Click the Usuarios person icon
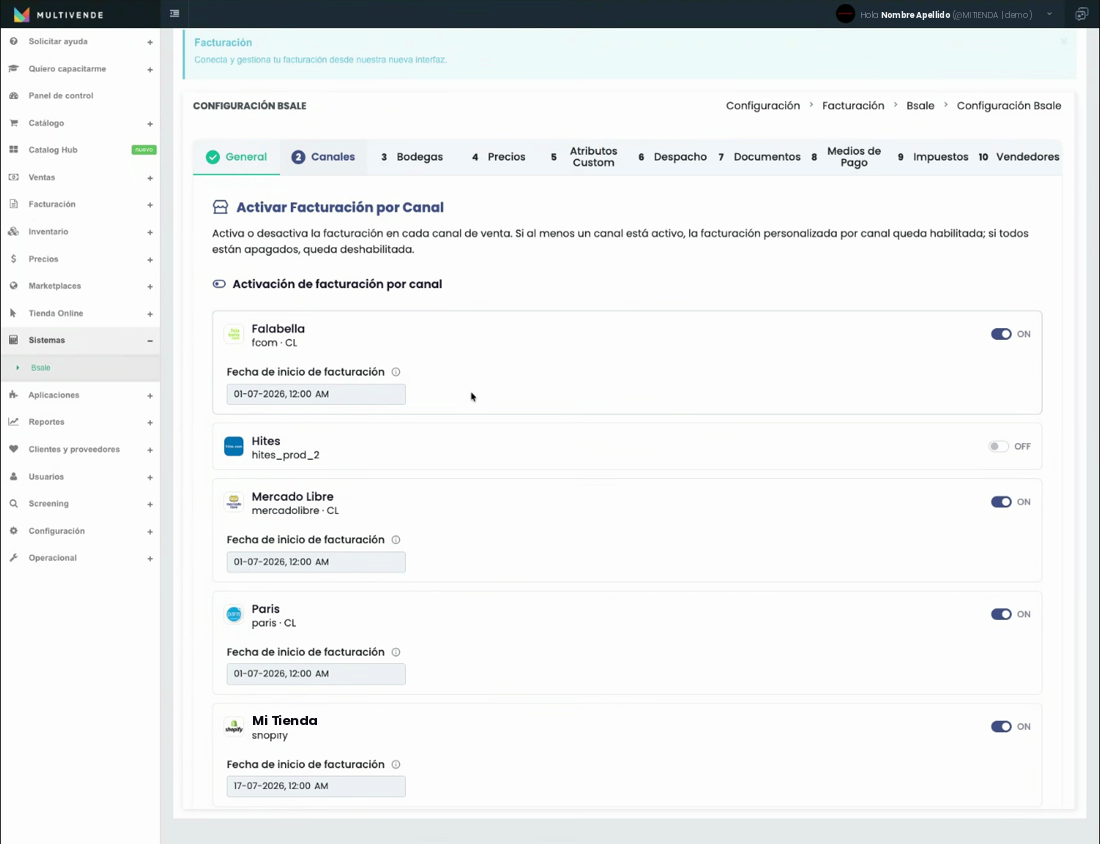The width and height of the screenshot is (1100, 844). click(13, 476)
